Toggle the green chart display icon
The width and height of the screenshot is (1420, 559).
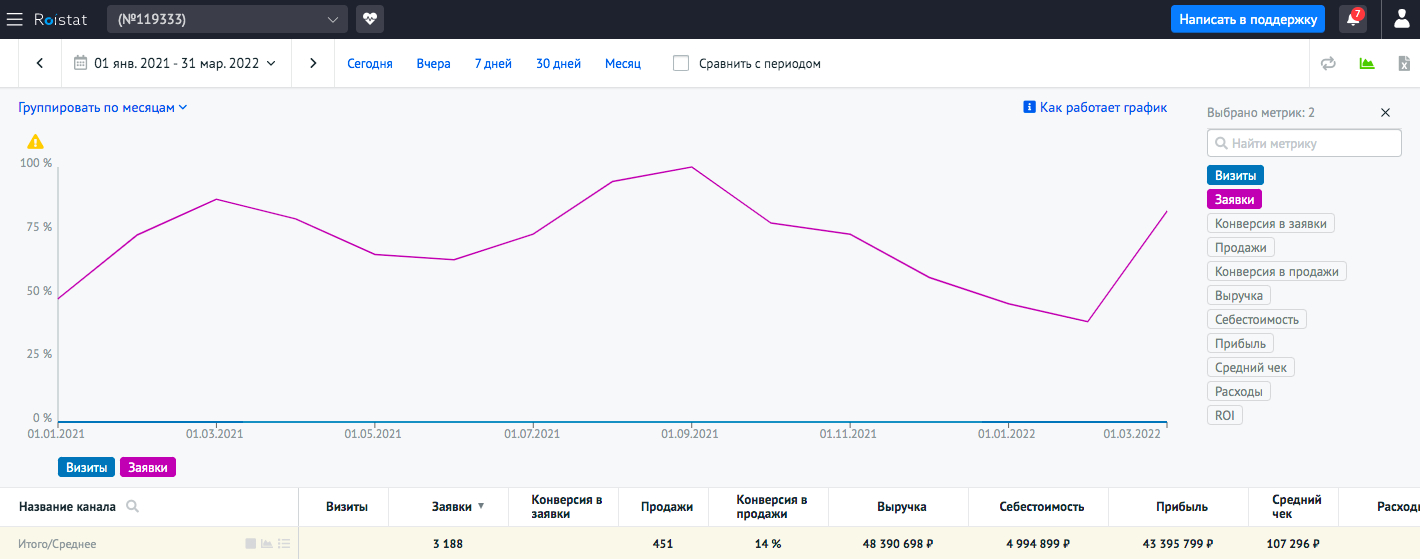1366,63
